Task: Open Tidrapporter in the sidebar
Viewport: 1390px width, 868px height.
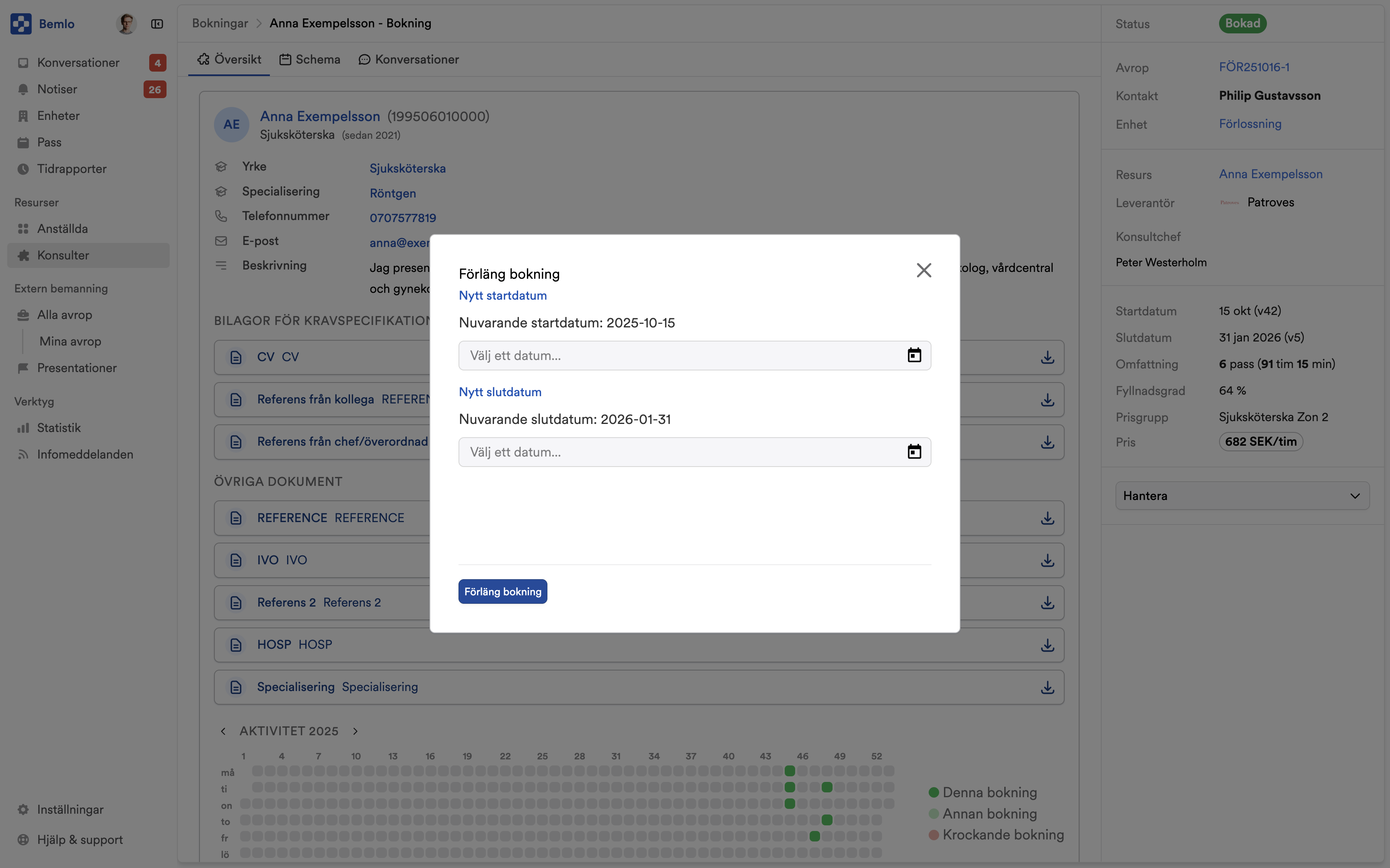Action: pyautogui.click(x=88, y=169)
